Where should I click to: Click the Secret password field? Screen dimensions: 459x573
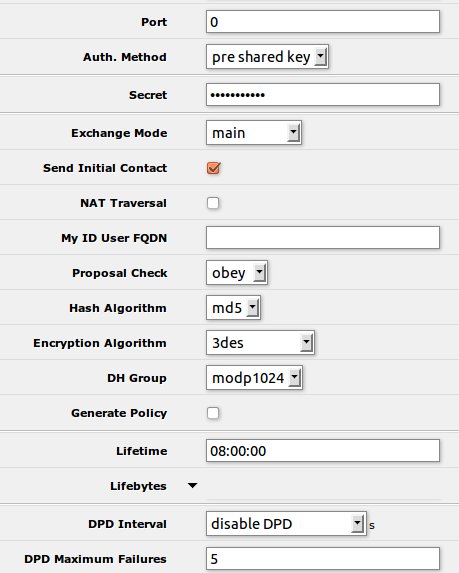pos(323,95)
